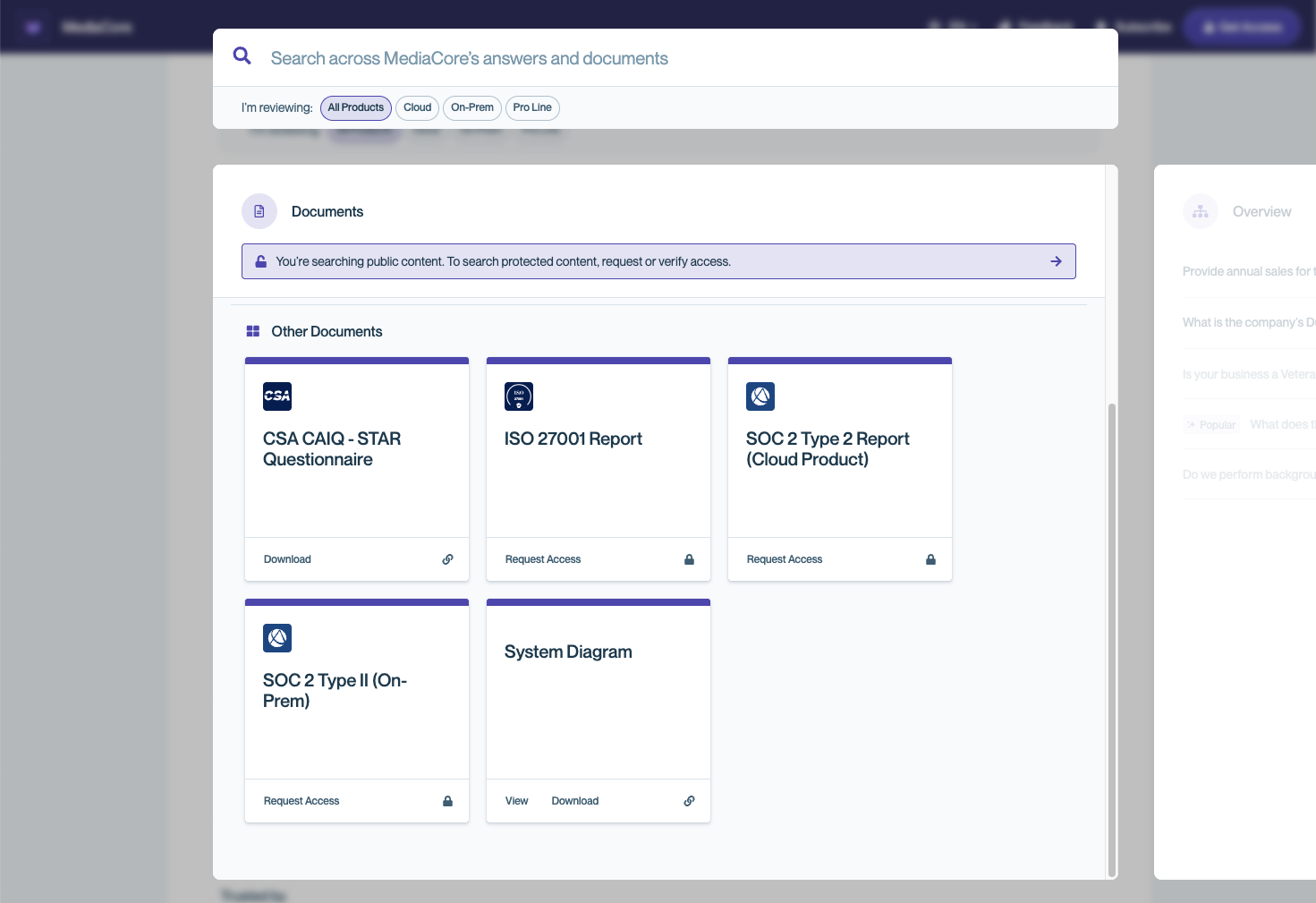Image resolution: width=1316 pixels, height=903 pixels.
Task: Click 'Do we perform backgrou' question
Action: 1249,474
